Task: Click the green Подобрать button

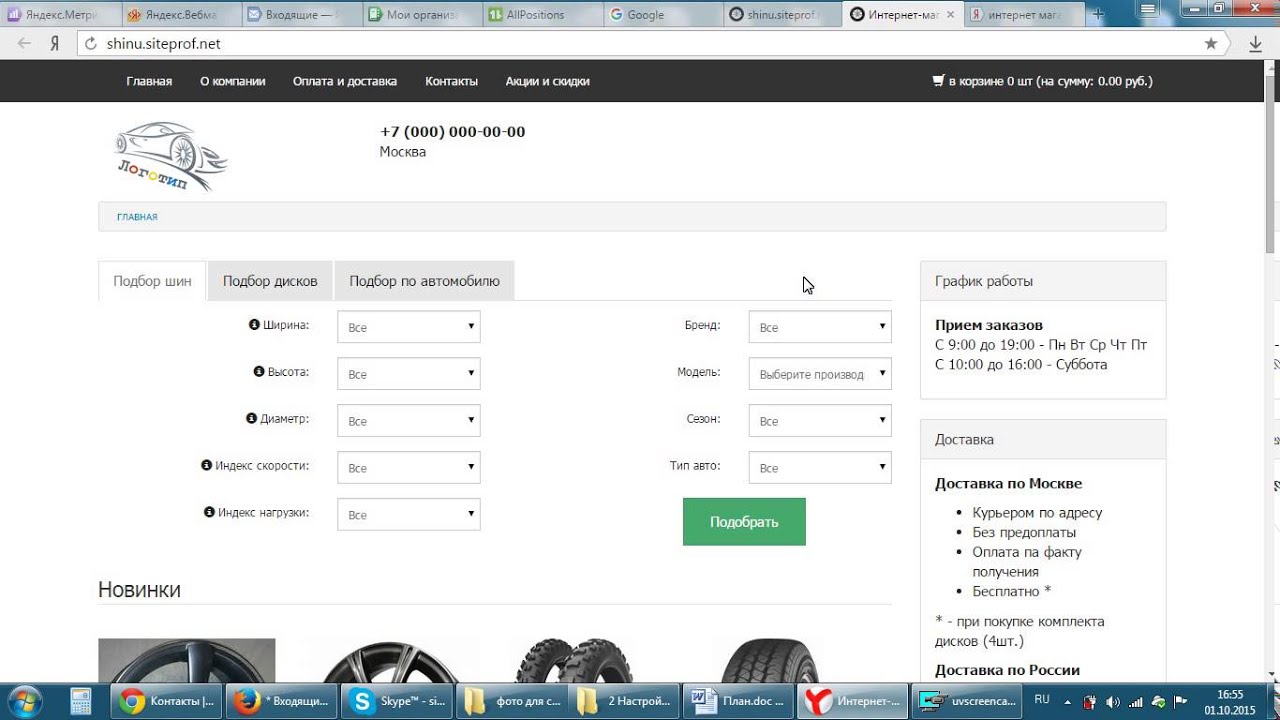Action: [x=744, y=522]
